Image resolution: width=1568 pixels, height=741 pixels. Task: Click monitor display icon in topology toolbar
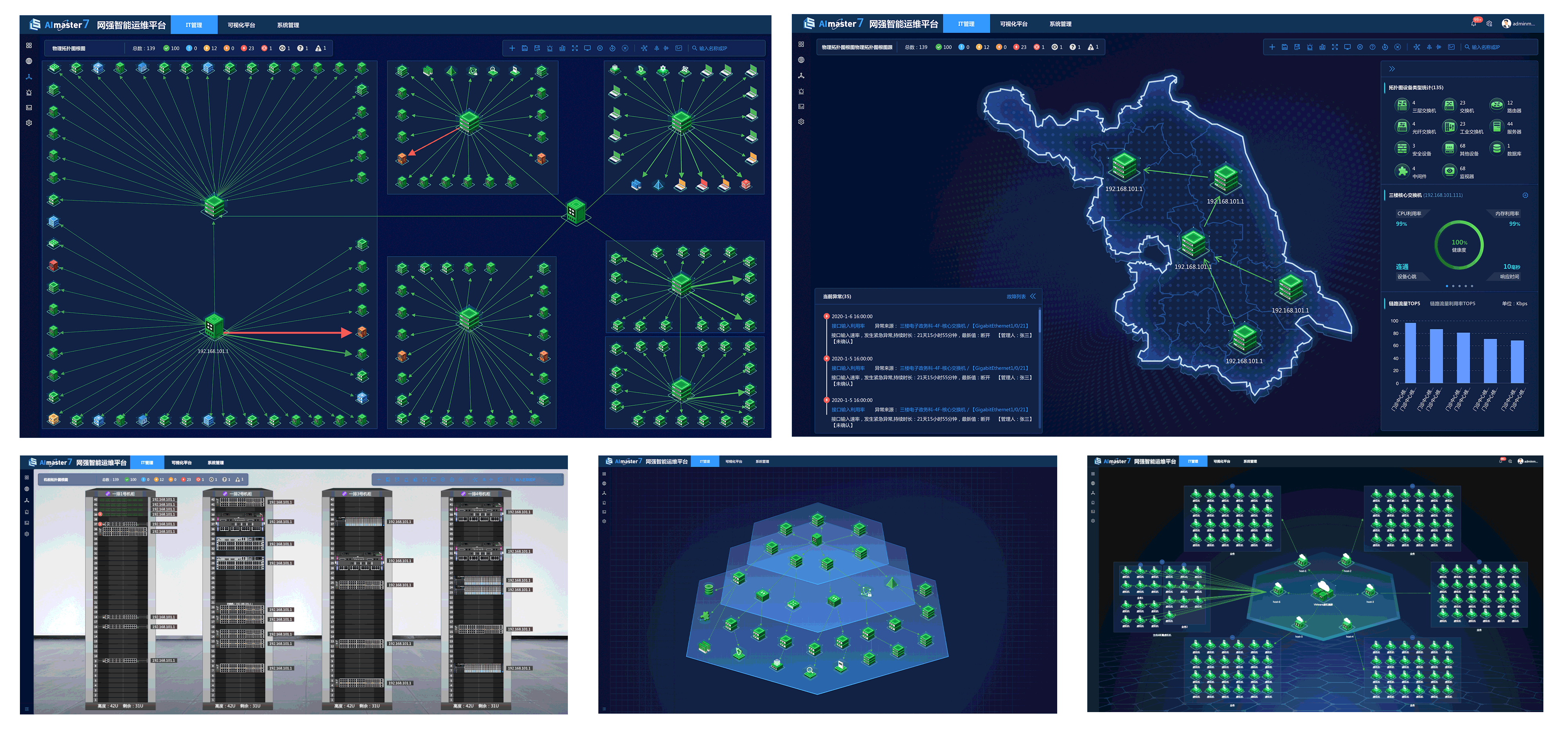click(x=587, y=48)
